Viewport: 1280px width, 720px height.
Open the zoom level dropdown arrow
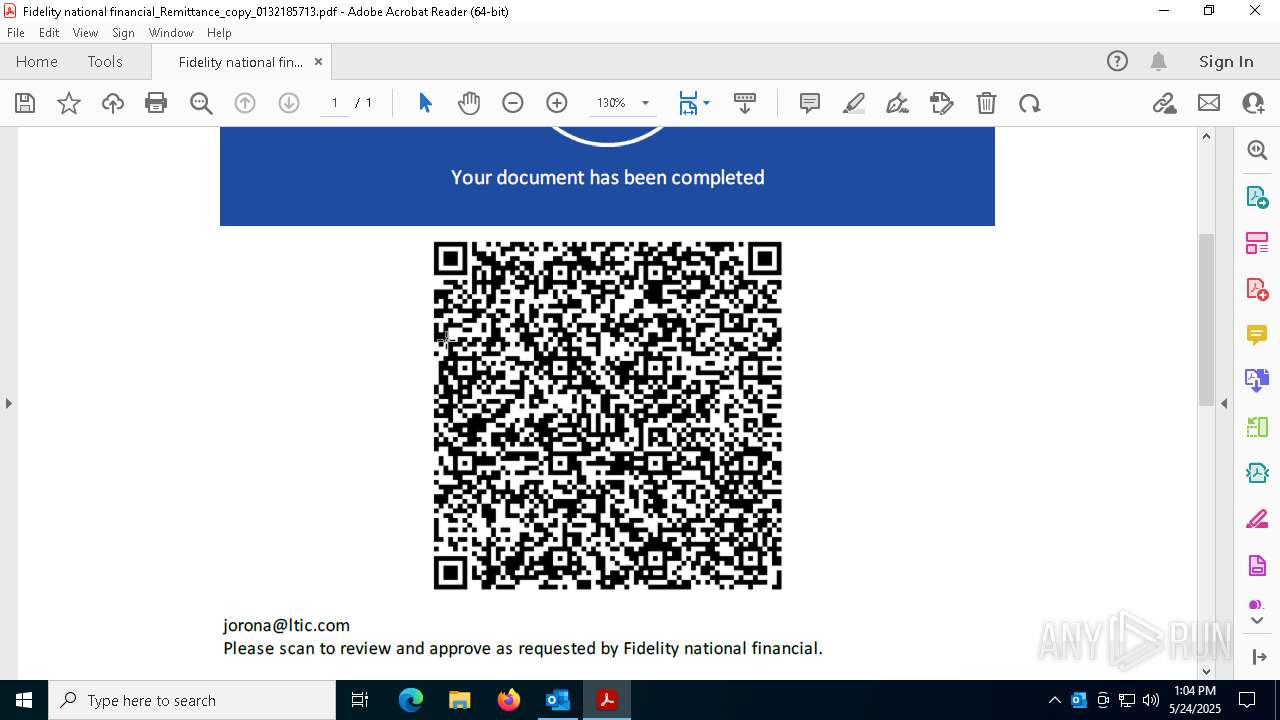pyautogui.click(x=645, y=103)
